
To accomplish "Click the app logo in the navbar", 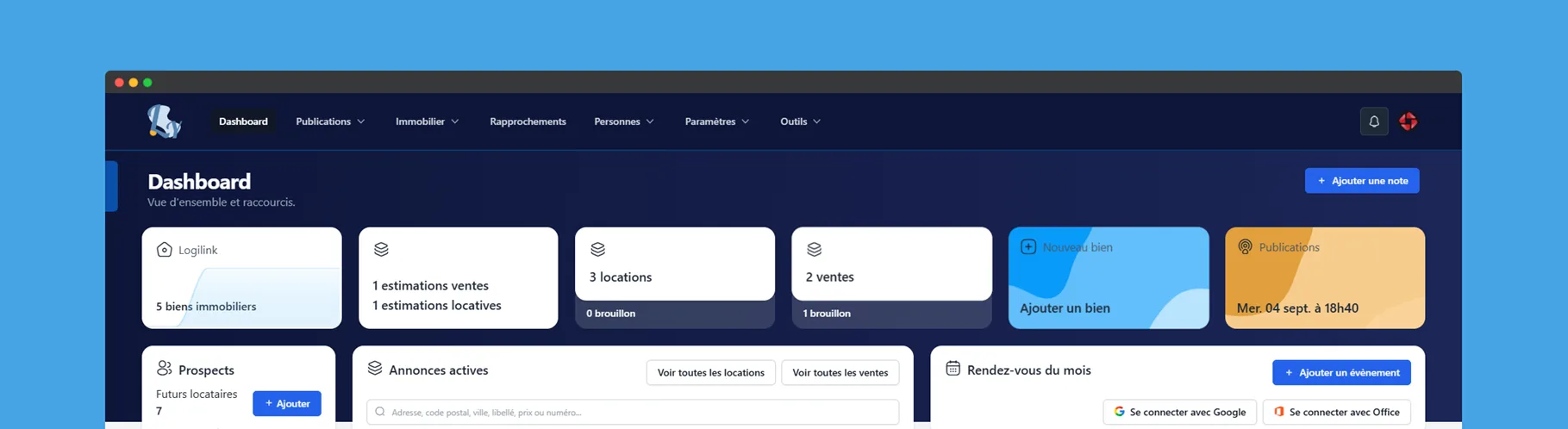I will [164, 121].
